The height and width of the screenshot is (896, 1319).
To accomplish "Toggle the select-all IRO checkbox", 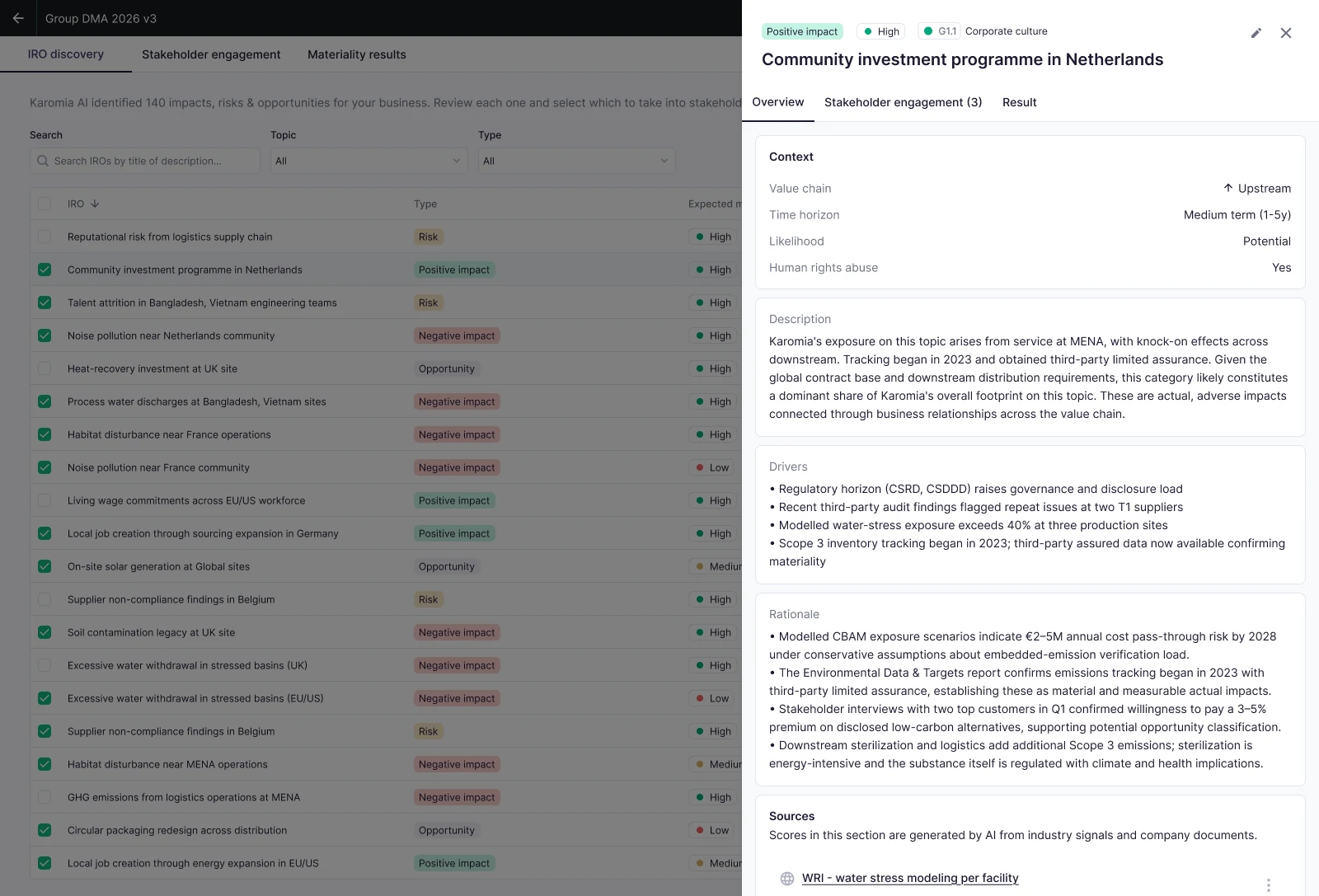I will click(45, 204).
